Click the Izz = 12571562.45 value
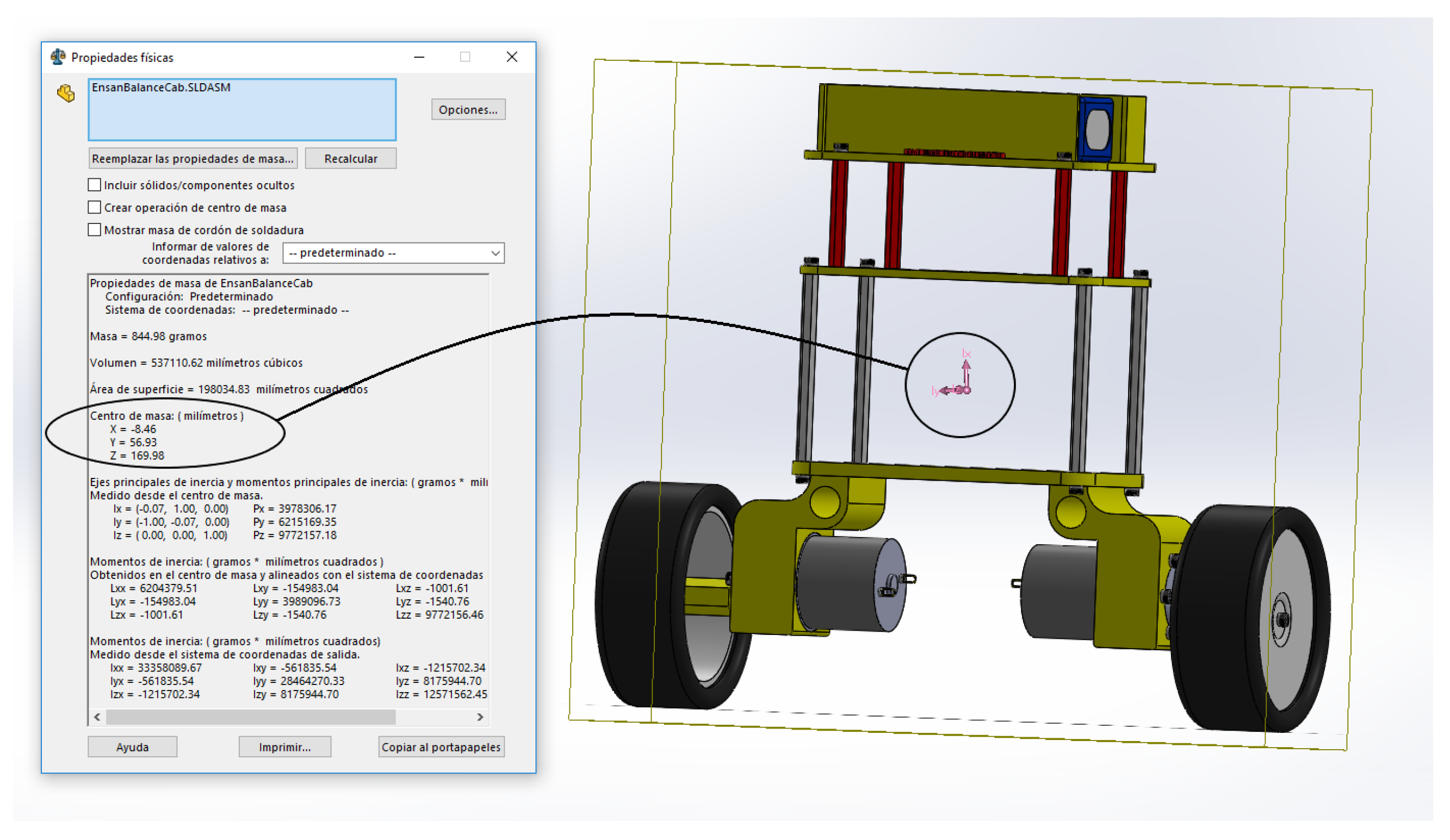Viewport: 1450px width, 840px height. point(441,694)
